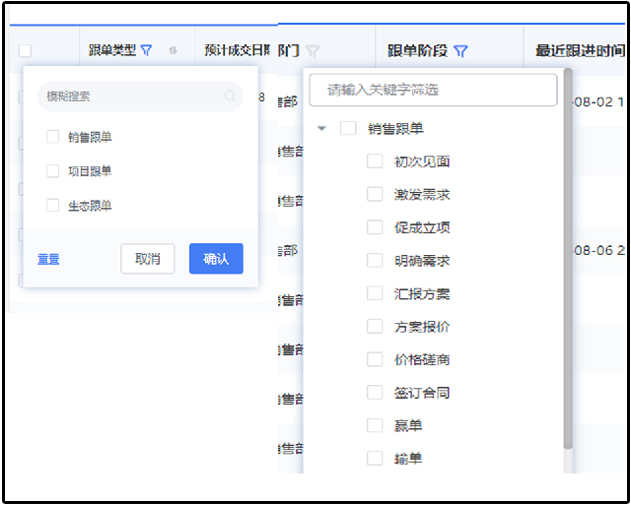Focus the 请输入关键字筛选 keyword input
This screenshot has width=631, height=505.
tap(432, 90)
